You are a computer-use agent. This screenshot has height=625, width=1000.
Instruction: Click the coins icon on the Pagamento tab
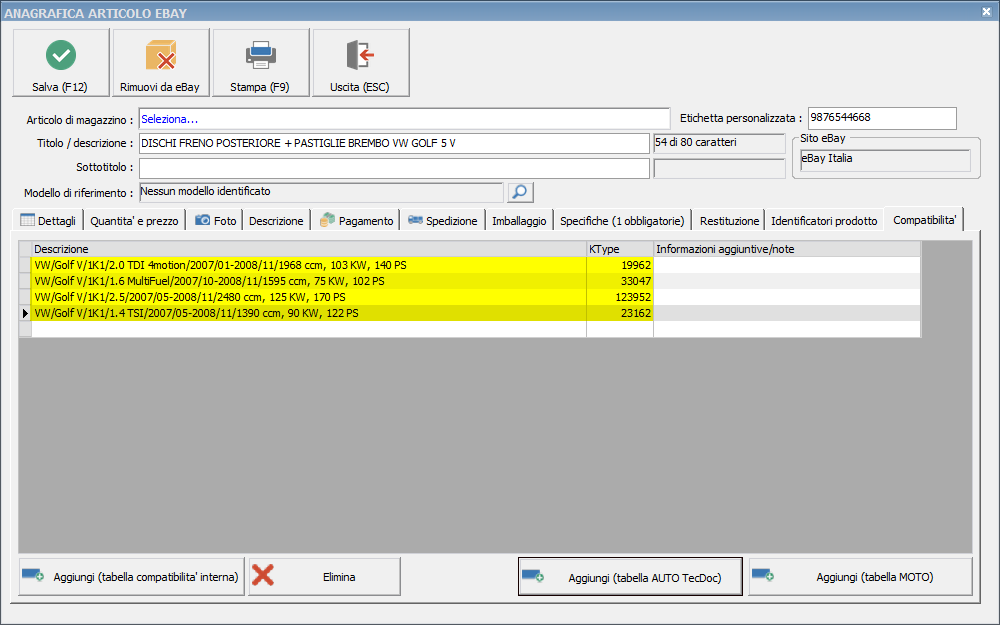coord(327,220)
